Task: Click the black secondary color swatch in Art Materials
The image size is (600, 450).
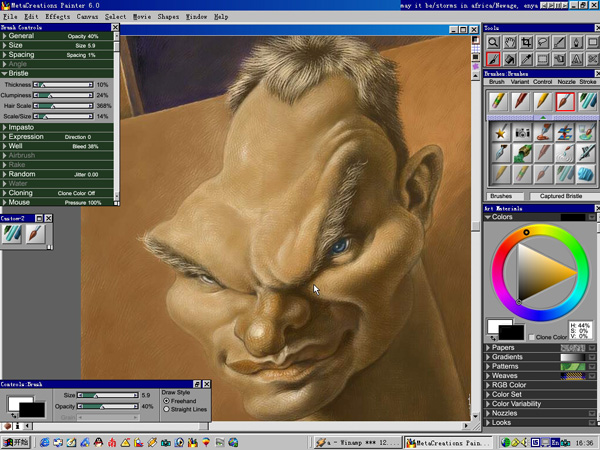Action: 512,332
